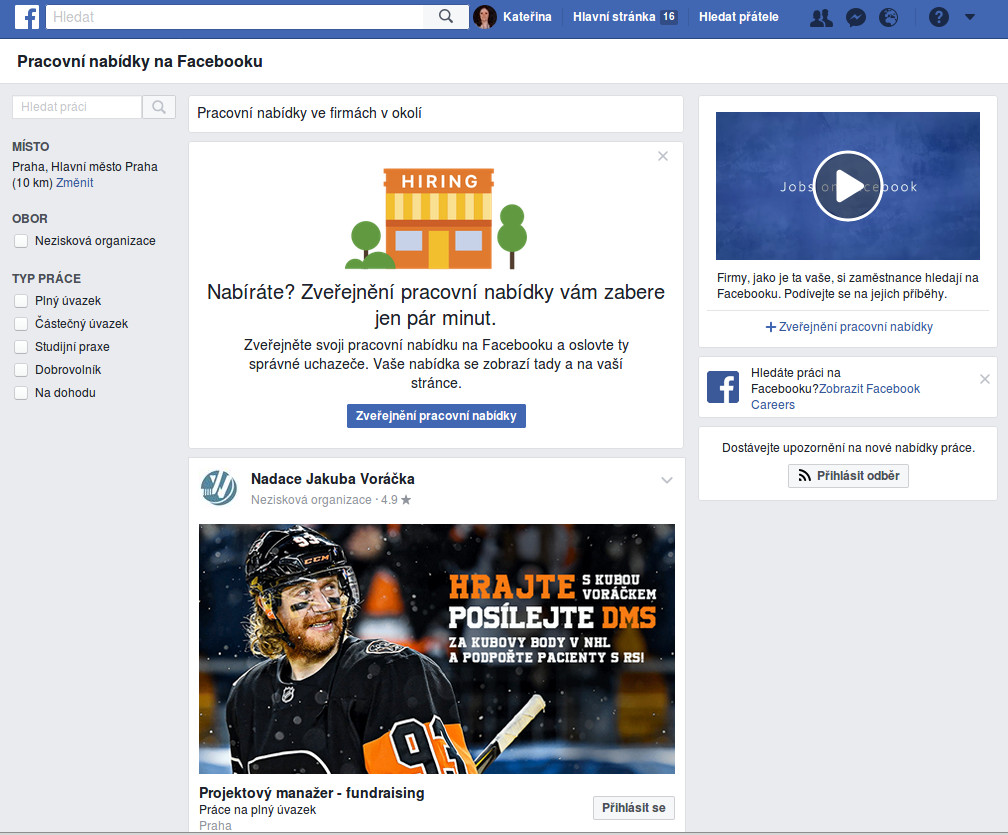The image size is (1008, 835).
Task: Dismiss the Facebook Careers card
Action: tap(984, 379)
